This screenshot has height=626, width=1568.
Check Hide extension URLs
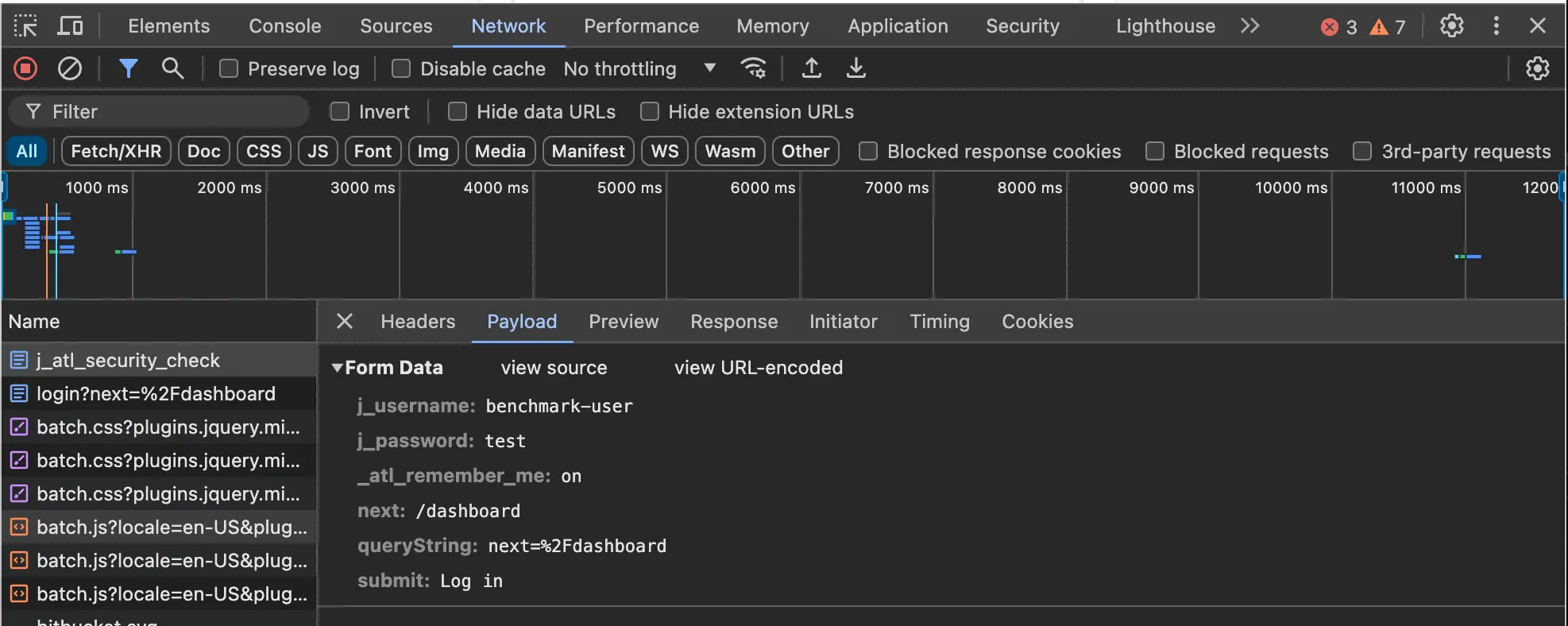(x=650, y=112)
